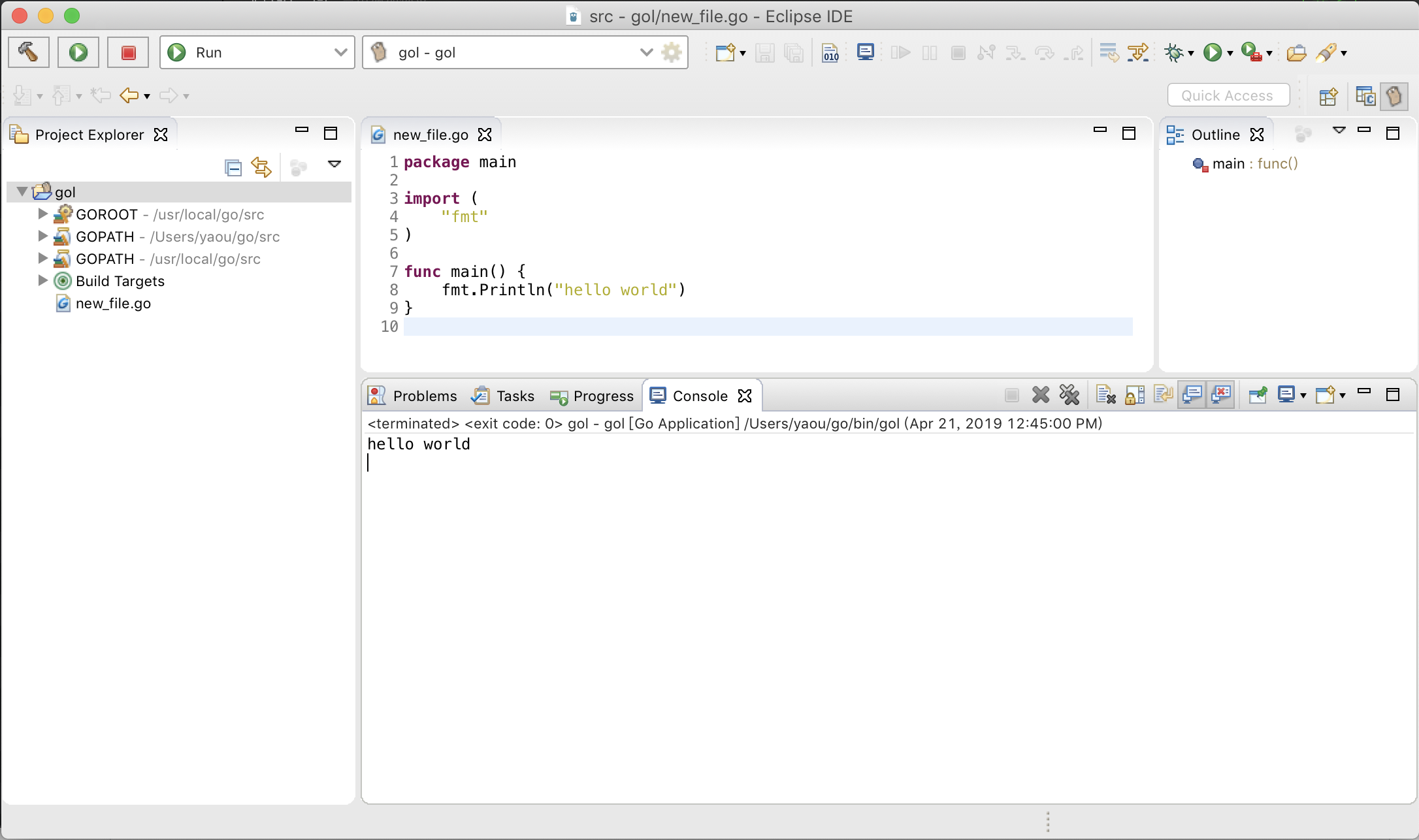Toggle Show Console on Standard Out

[x=1192, y=395]
